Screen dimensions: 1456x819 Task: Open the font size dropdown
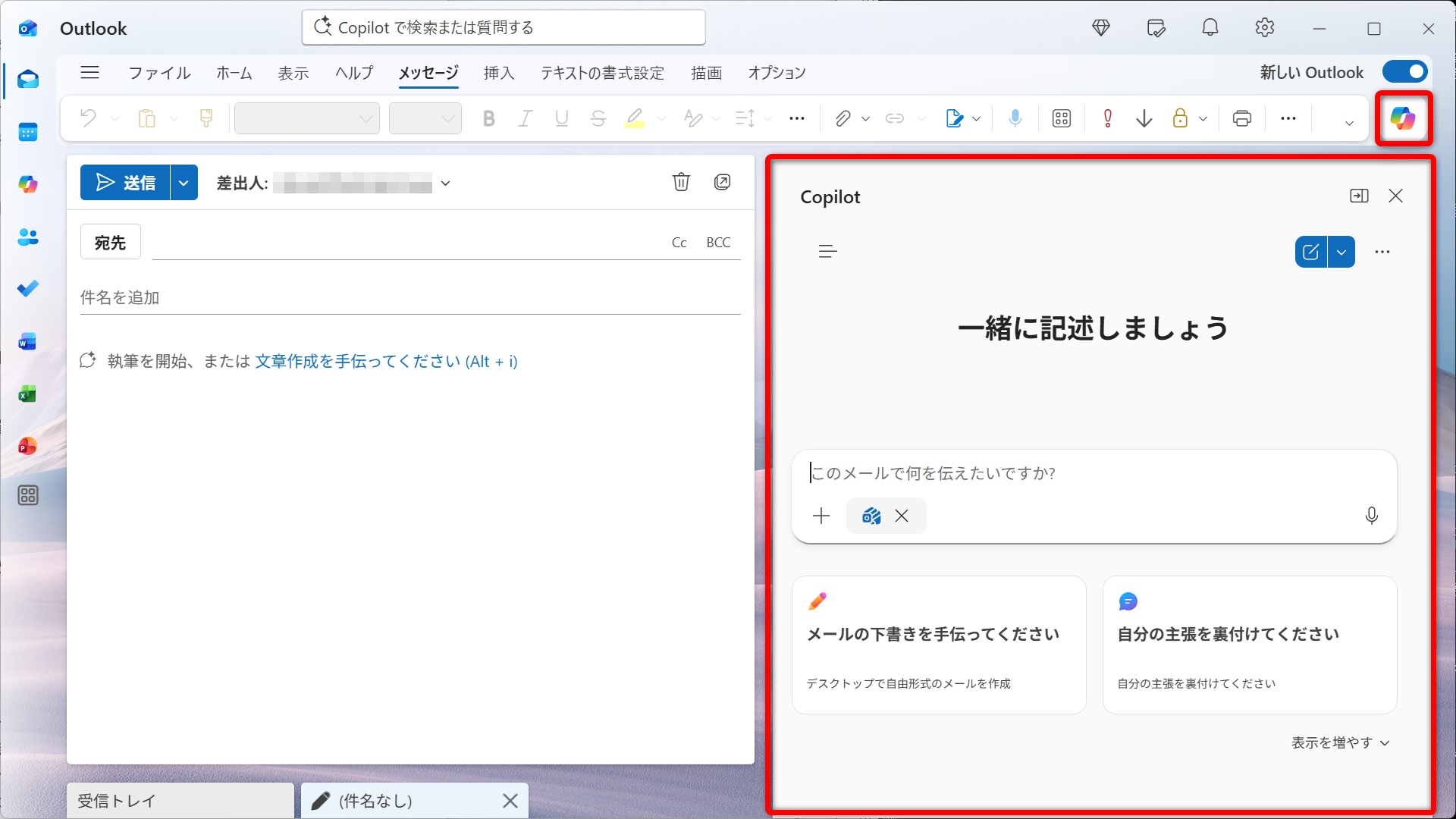425,118
